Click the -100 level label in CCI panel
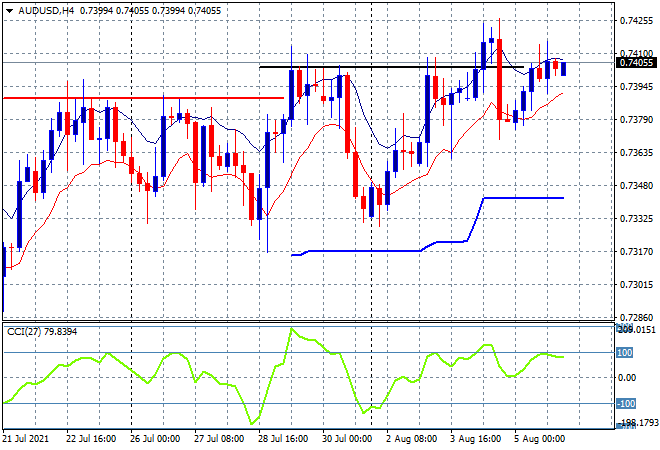The height and width of the screenshot is (450, 660). (x=625, y=404)
